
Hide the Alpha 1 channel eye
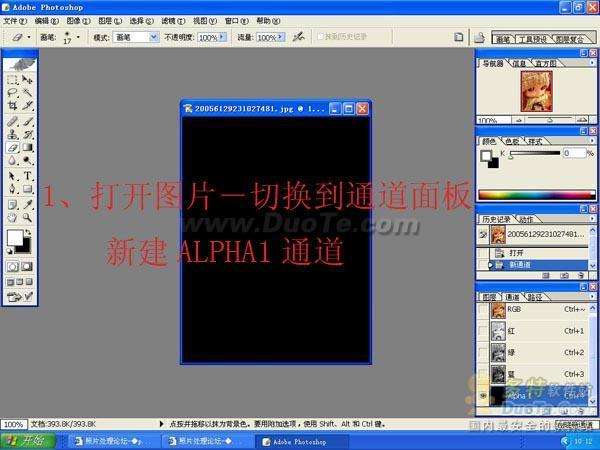click(x=484, y=395)
